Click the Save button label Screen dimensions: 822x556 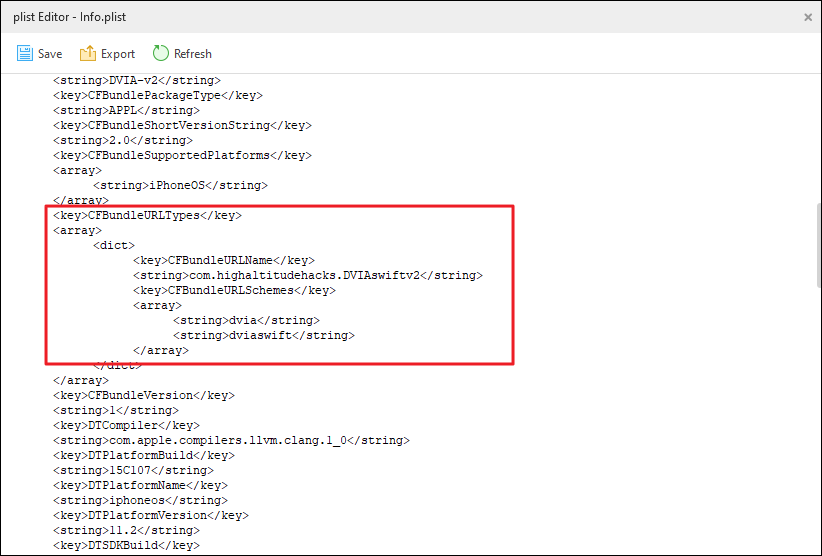pyautogui.click(x=50, y=54)
